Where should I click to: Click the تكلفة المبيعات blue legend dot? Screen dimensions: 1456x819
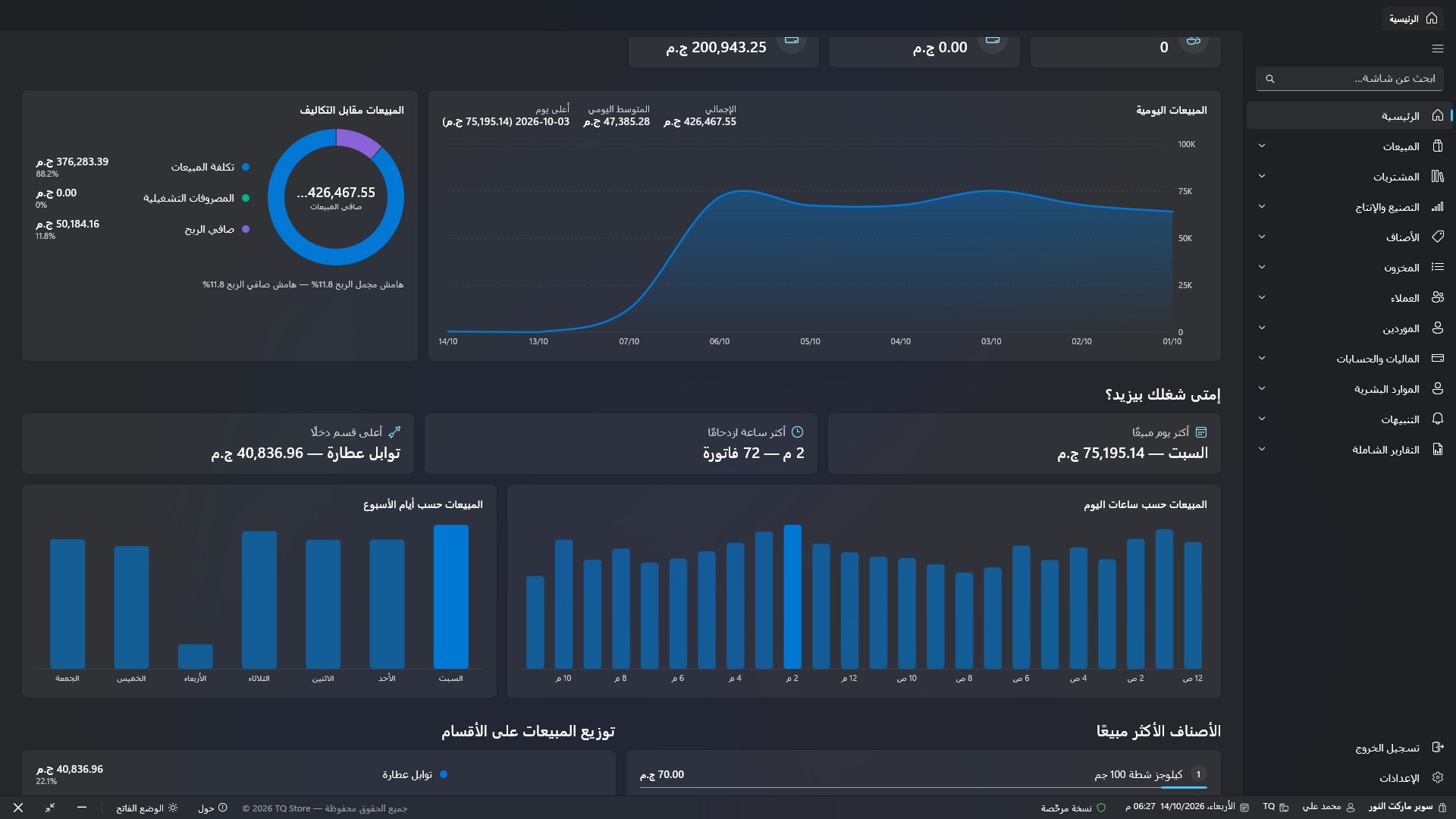246,167
